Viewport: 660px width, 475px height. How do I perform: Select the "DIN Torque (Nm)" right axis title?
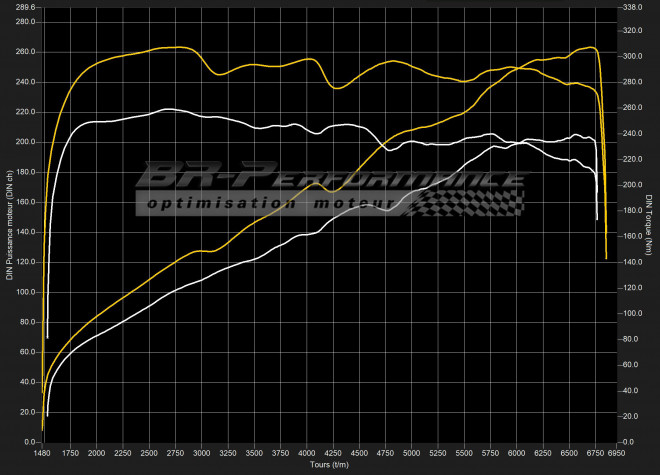(649, 225)
